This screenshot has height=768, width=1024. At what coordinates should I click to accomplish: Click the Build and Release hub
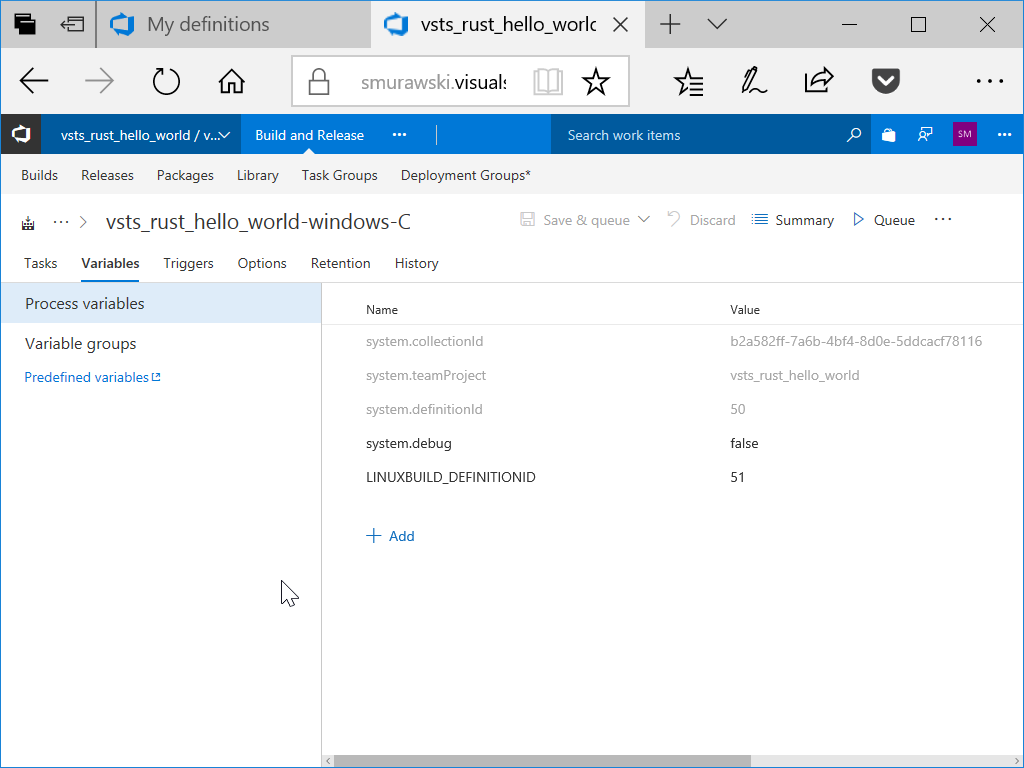tap(310, 135)
